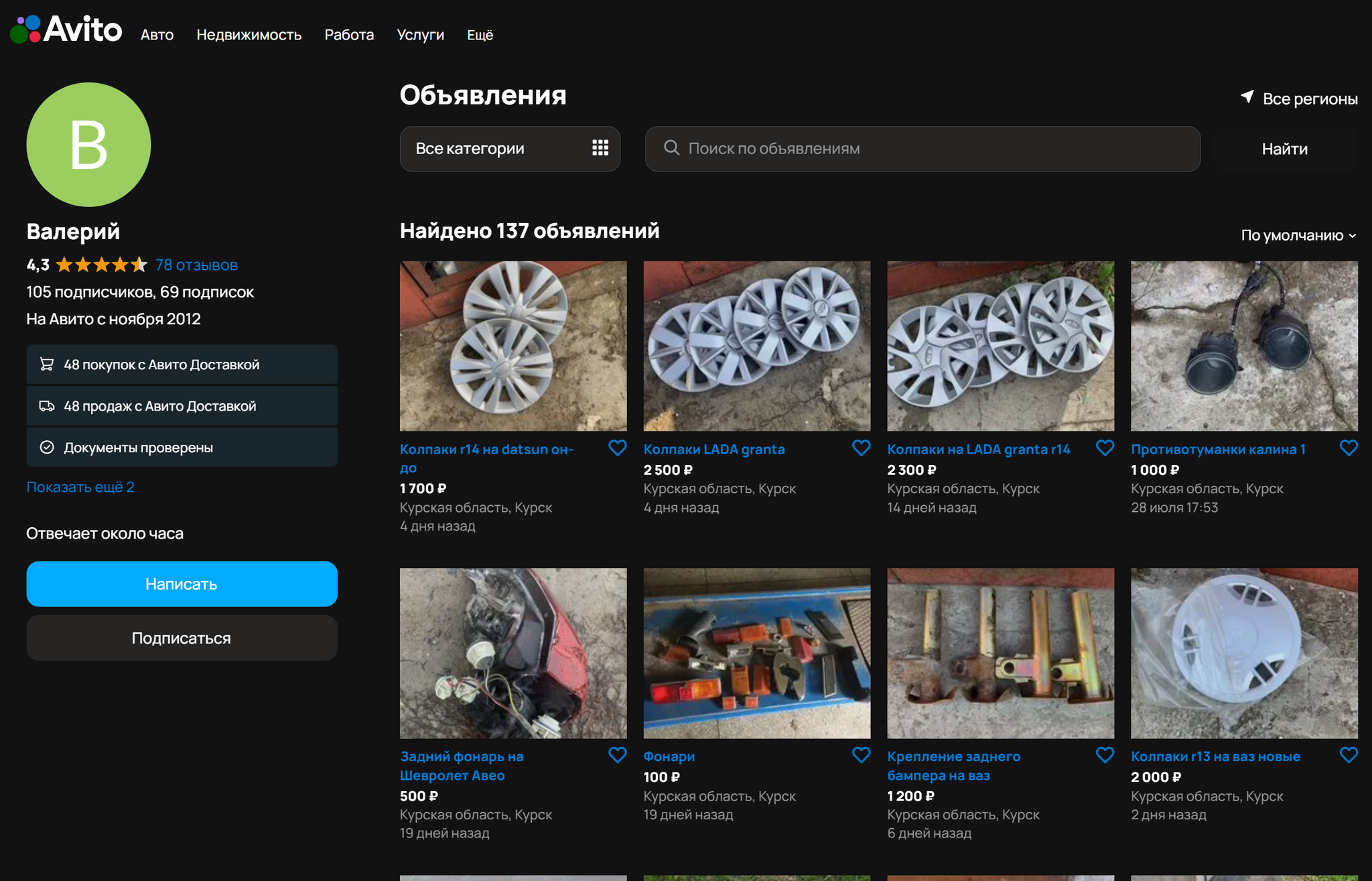Open the Ещё menu in the header
Screen dimensions: 1372x881
coord(480,35)
